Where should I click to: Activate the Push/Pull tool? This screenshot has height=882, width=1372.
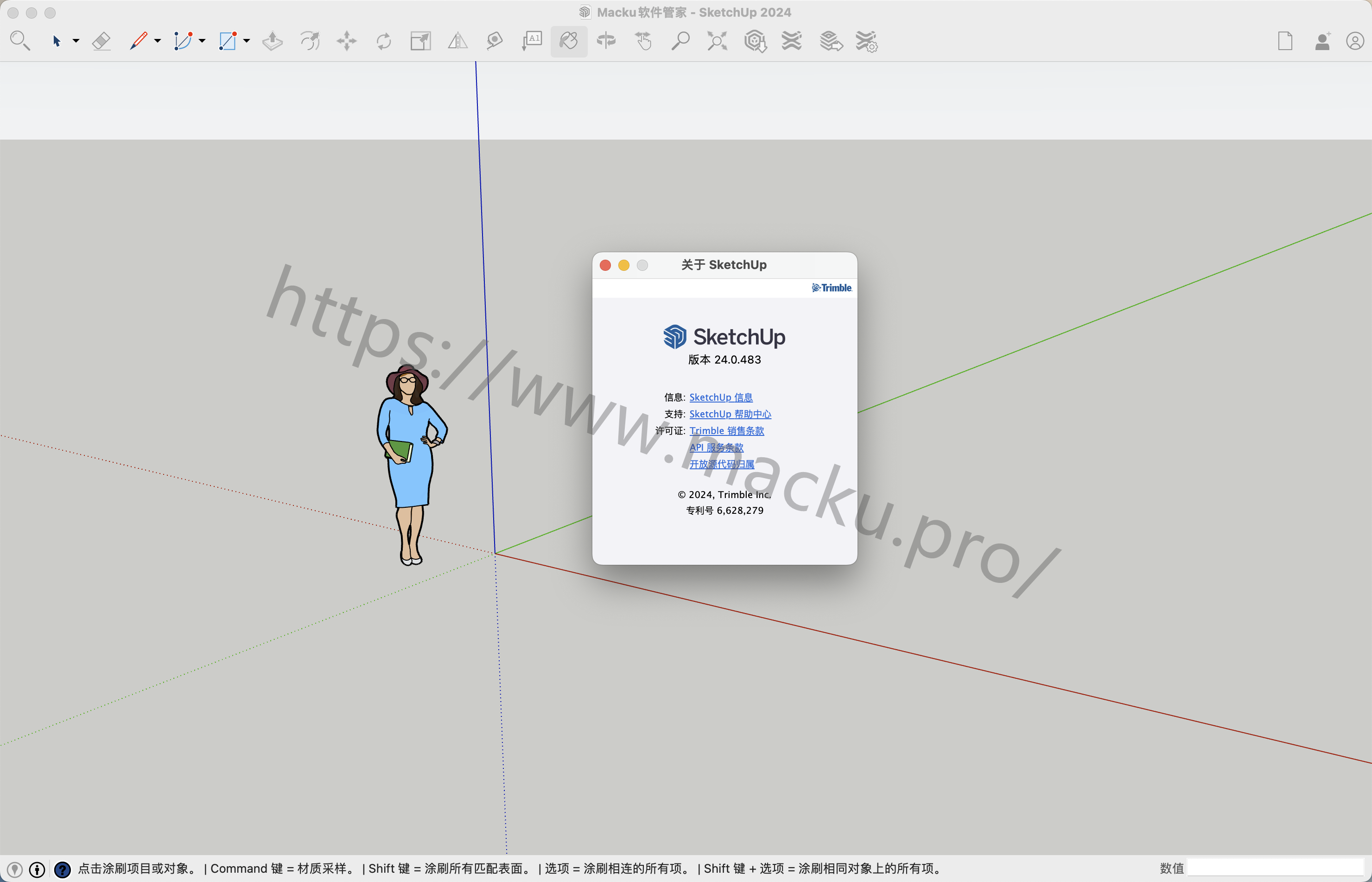click(273, 41)
